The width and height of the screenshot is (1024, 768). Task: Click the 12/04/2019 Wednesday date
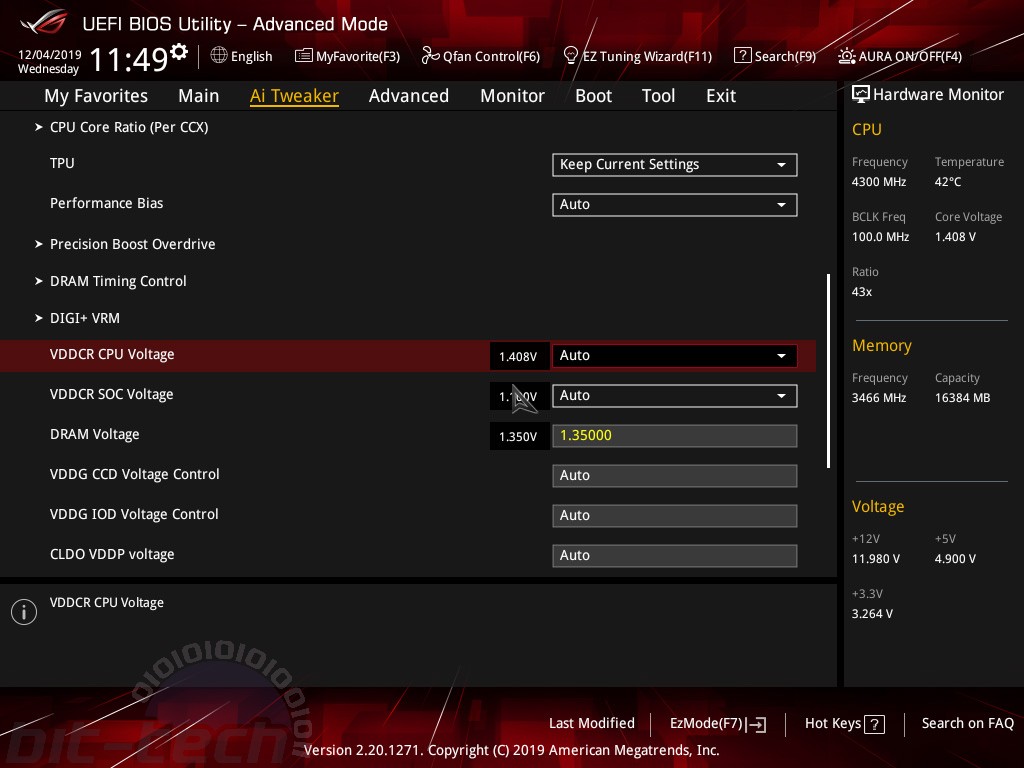(49, 61)
